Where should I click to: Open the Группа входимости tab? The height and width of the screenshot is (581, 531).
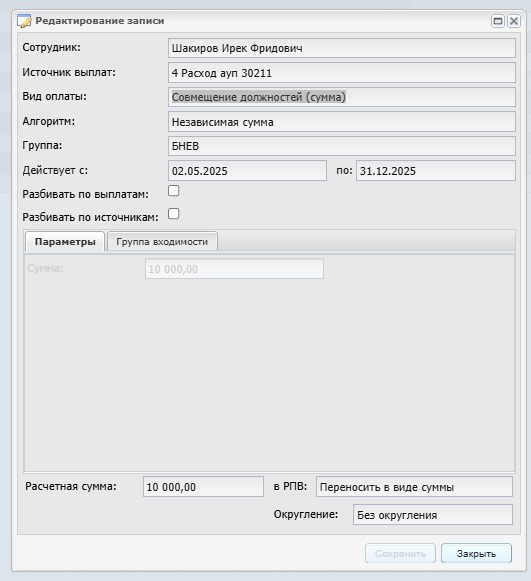162,242
